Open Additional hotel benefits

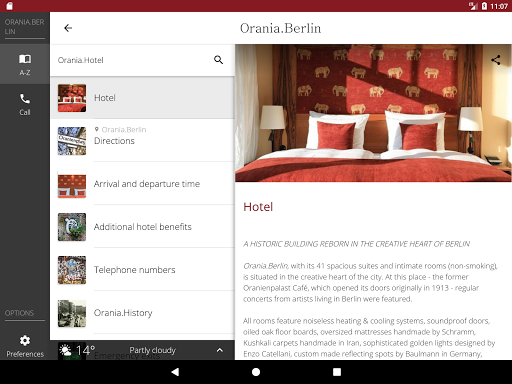142,227
